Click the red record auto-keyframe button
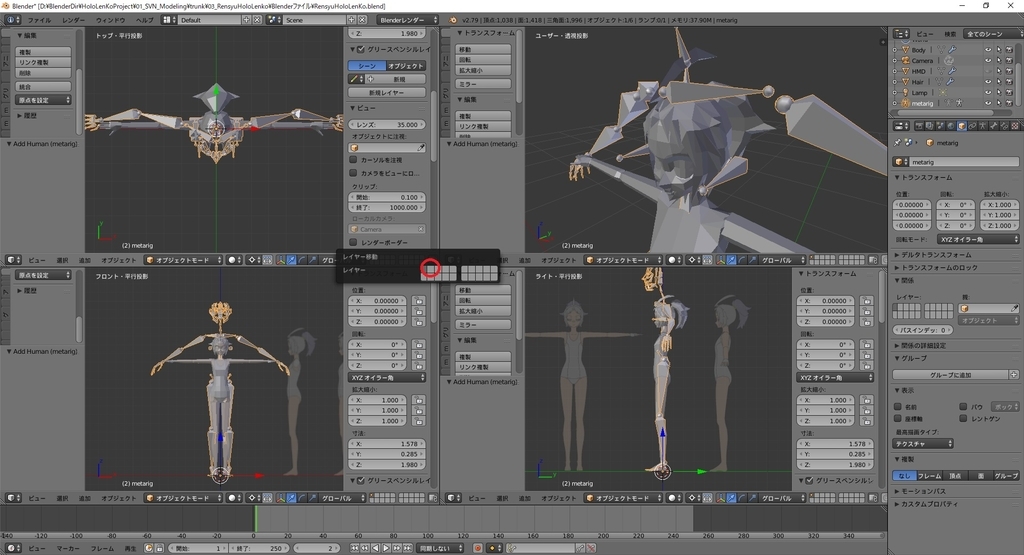Screen dimensions: 1024x555 pyautogui.click(x=477, y=548)
